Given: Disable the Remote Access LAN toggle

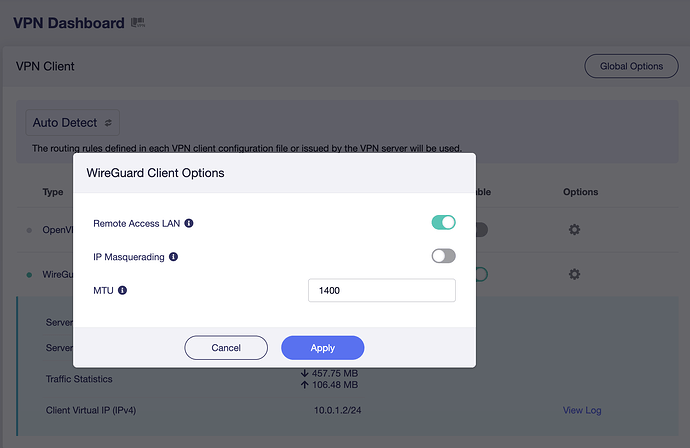Looking at the screenshot, I should tap(443, 222).
